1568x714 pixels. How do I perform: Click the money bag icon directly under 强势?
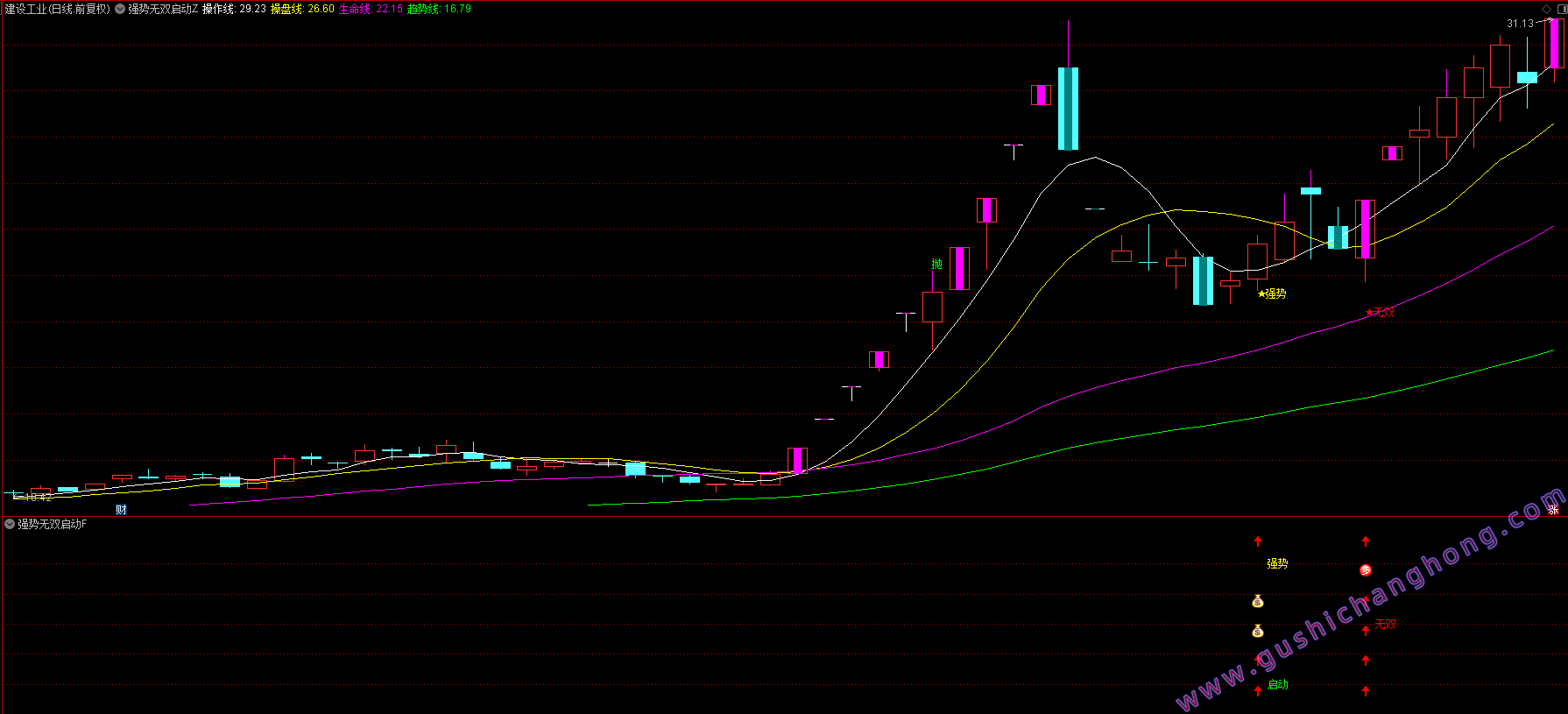click(1258, 601)
